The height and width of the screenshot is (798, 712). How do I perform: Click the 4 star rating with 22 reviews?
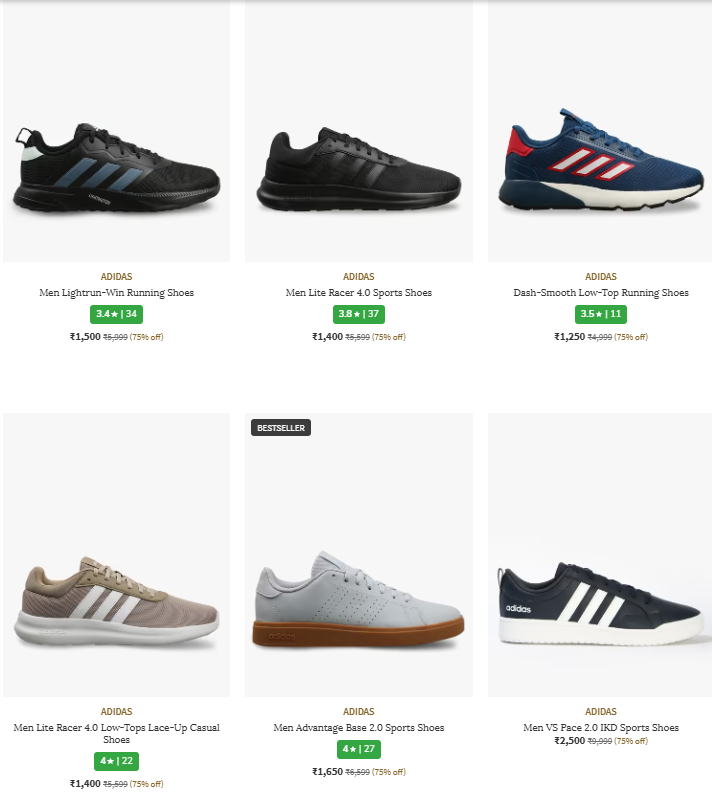tap(117, 761)
